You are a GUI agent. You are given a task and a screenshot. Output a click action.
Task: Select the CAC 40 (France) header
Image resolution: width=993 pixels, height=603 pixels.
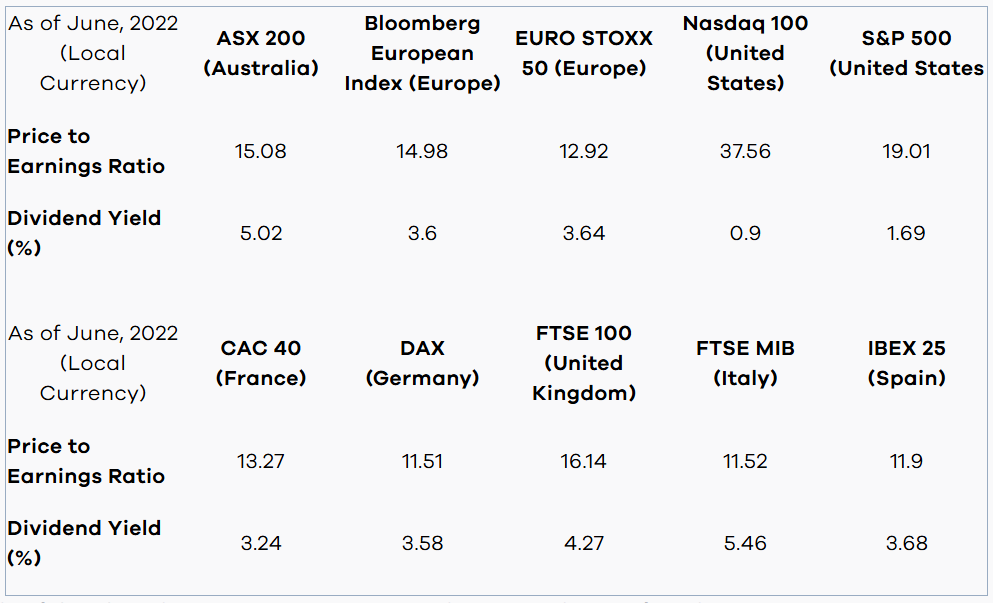(x=261, y=363)
